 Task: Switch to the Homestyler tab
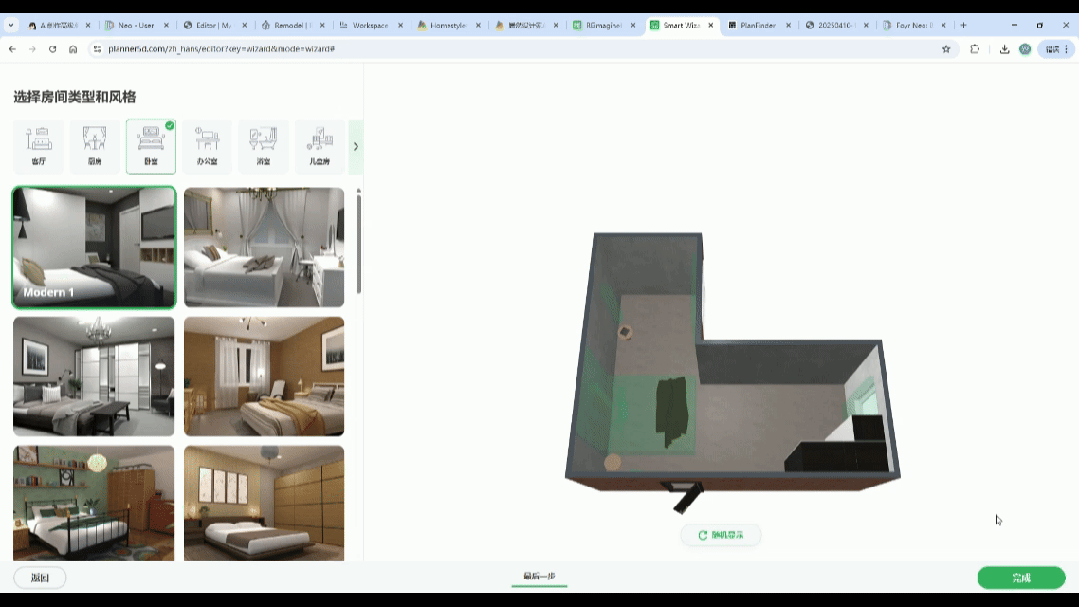448,25
